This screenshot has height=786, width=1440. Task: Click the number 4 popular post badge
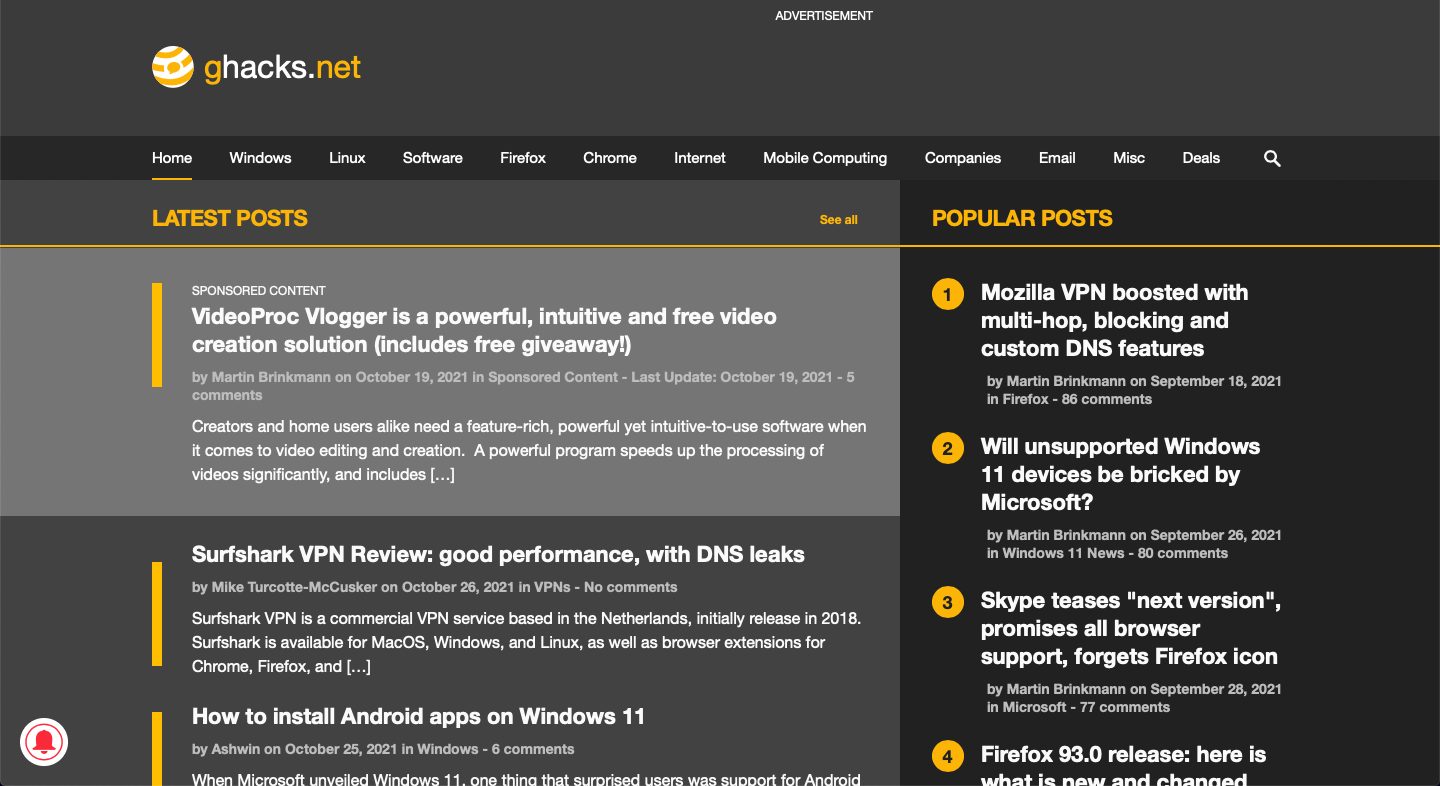click(x=947, y=756)
